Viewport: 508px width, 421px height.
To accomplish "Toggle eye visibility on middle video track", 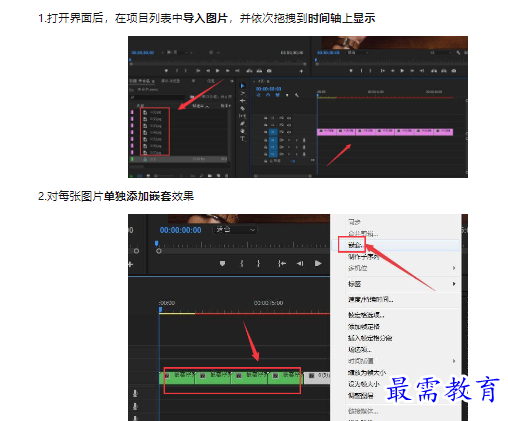I will coord(289,125).
